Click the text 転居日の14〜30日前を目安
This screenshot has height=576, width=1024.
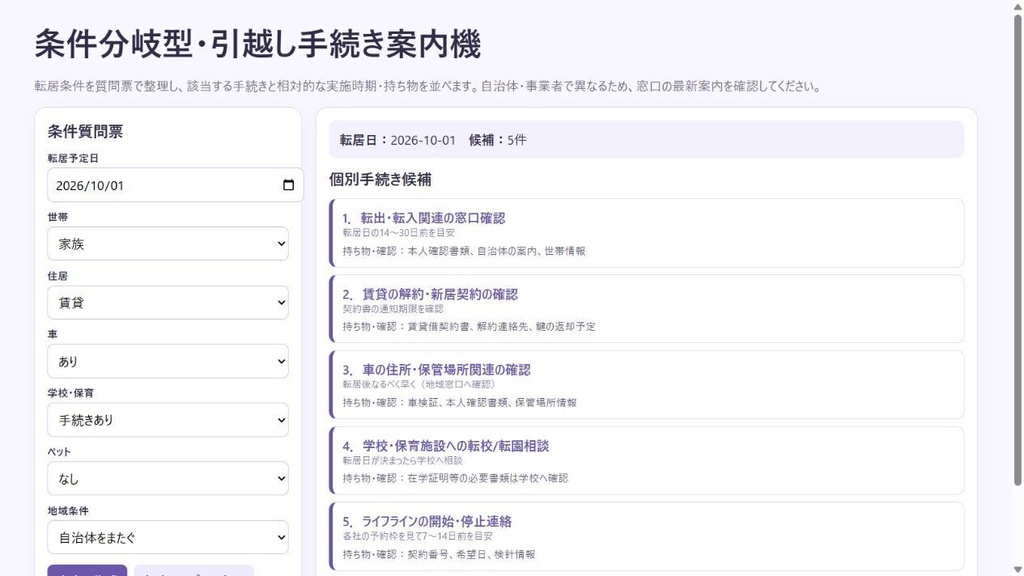pos(398,232)
